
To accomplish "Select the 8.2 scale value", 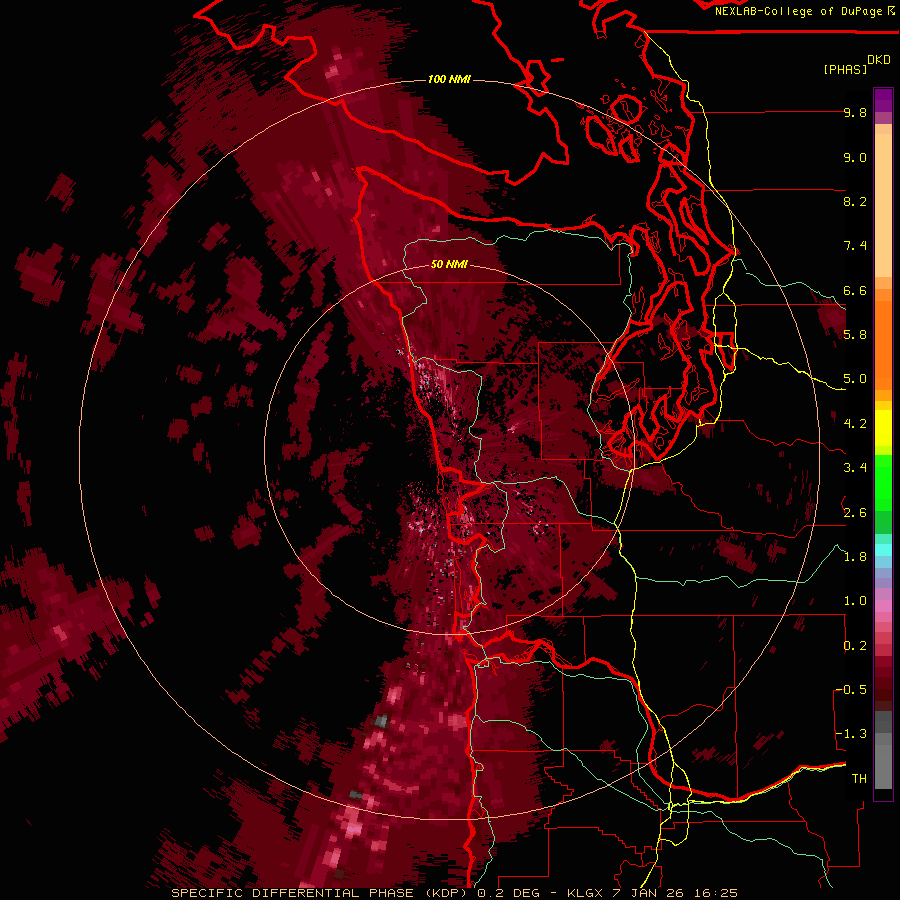I will [855, 202].
